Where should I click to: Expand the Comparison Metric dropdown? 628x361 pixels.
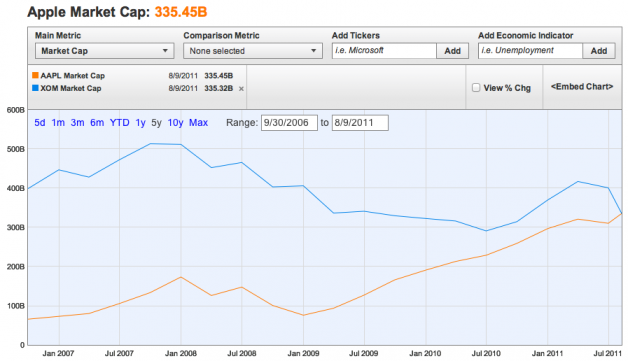coord(253,51)
